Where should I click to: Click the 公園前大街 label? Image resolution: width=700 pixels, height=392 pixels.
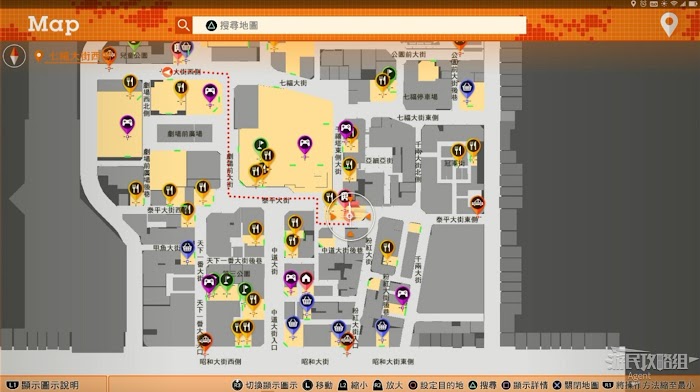click(x=408, y=54)
